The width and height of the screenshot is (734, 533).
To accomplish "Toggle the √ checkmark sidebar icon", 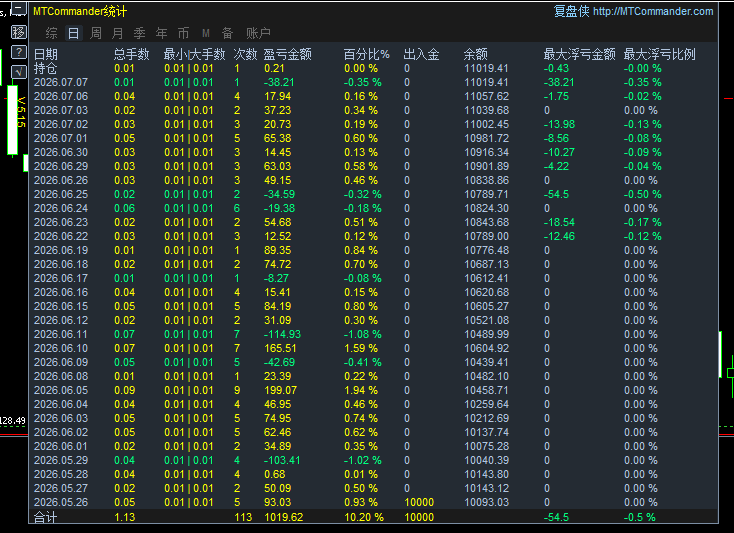I will pos(19,72).
